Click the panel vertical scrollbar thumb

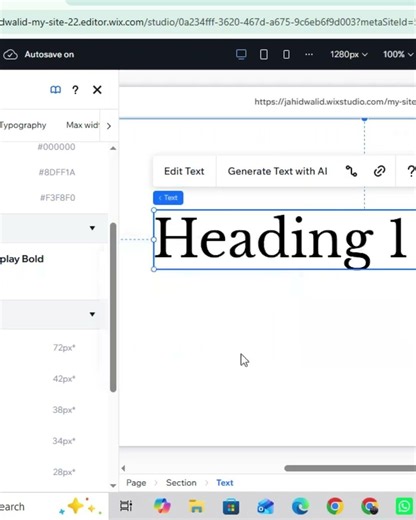click(x=113, y=307)
